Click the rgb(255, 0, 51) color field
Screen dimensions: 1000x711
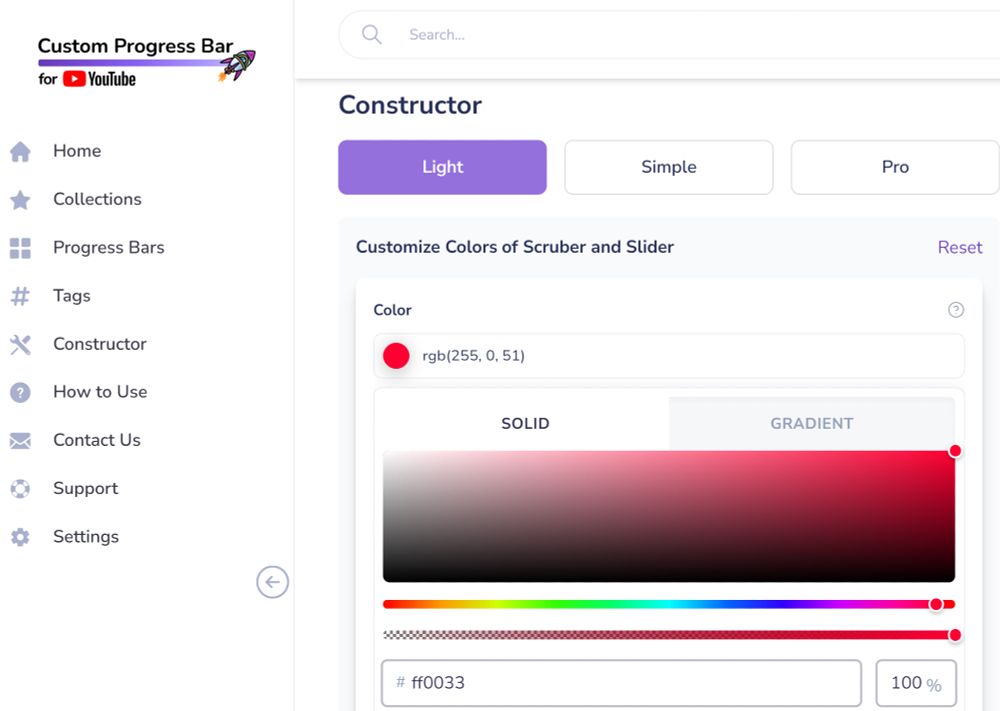coord(668,356)
